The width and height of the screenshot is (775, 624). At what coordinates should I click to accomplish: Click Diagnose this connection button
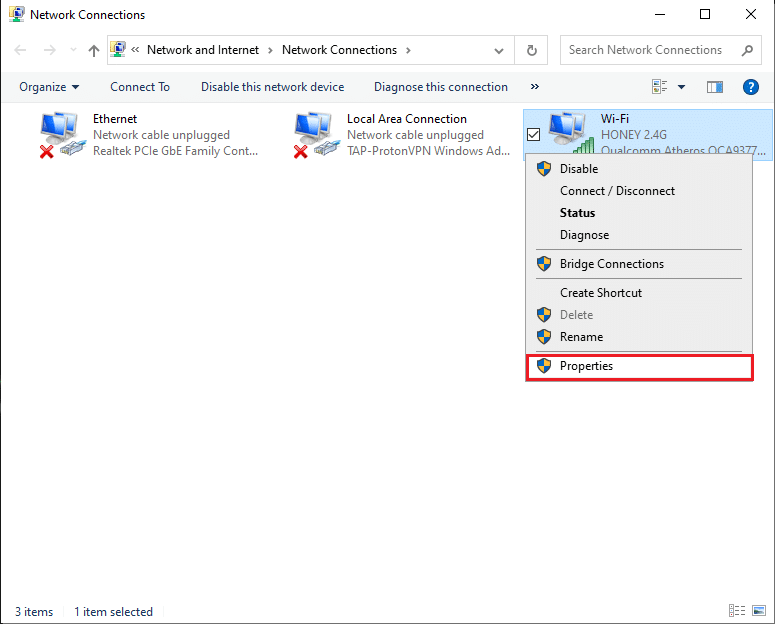point(441,87)
